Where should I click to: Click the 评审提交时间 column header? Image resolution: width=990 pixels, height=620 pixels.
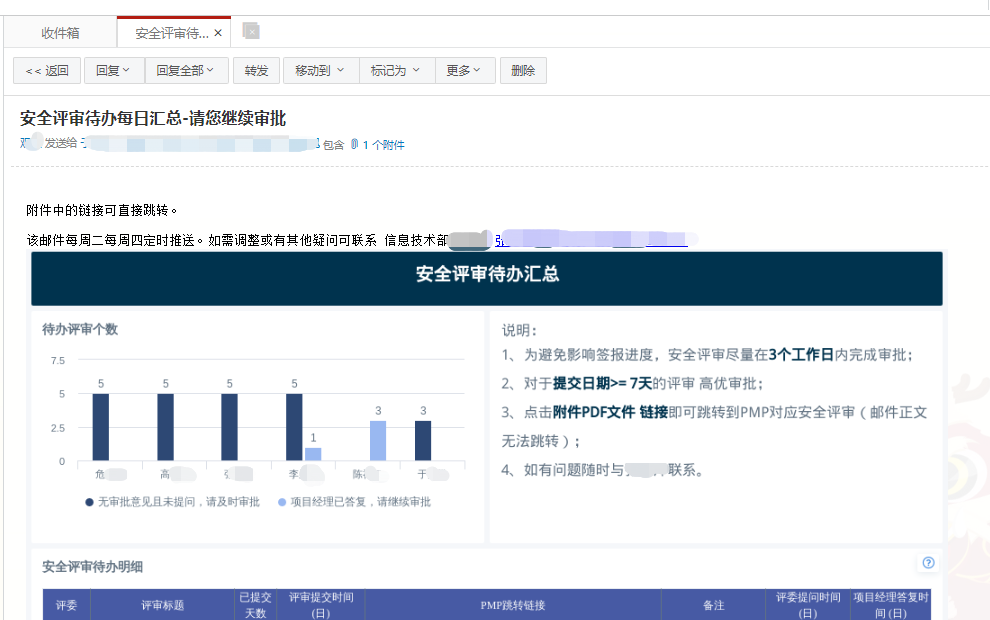(x=321, y=605)
